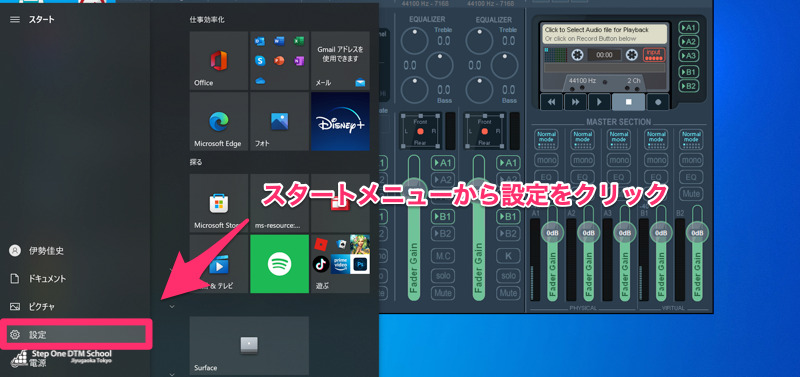Open the ms-resource tile
The height and width of the screenshot is (377, 800).
tap(280, 203)
